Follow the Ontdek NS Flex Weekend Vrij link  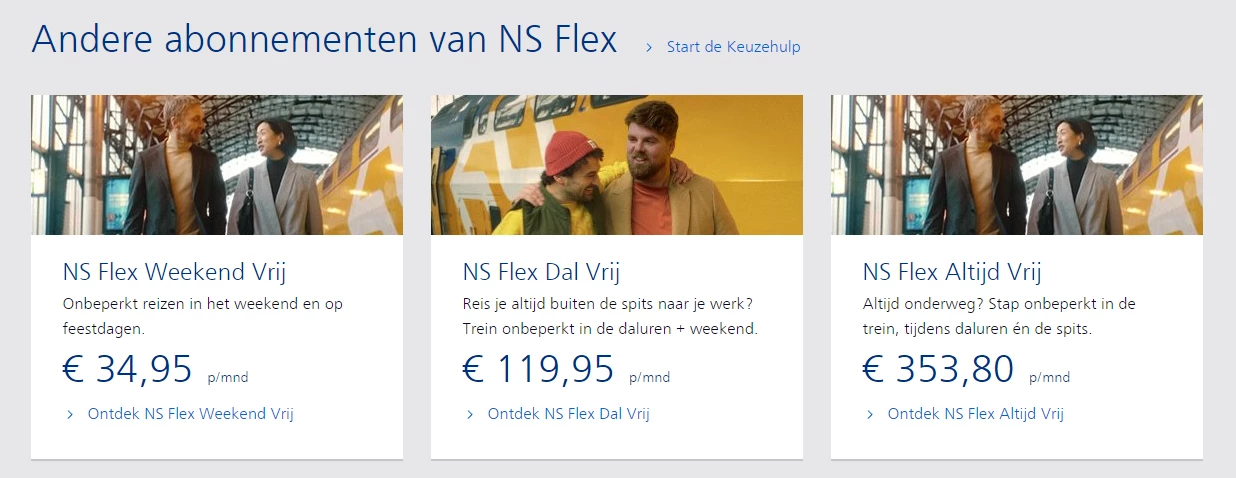pos(190,414)
